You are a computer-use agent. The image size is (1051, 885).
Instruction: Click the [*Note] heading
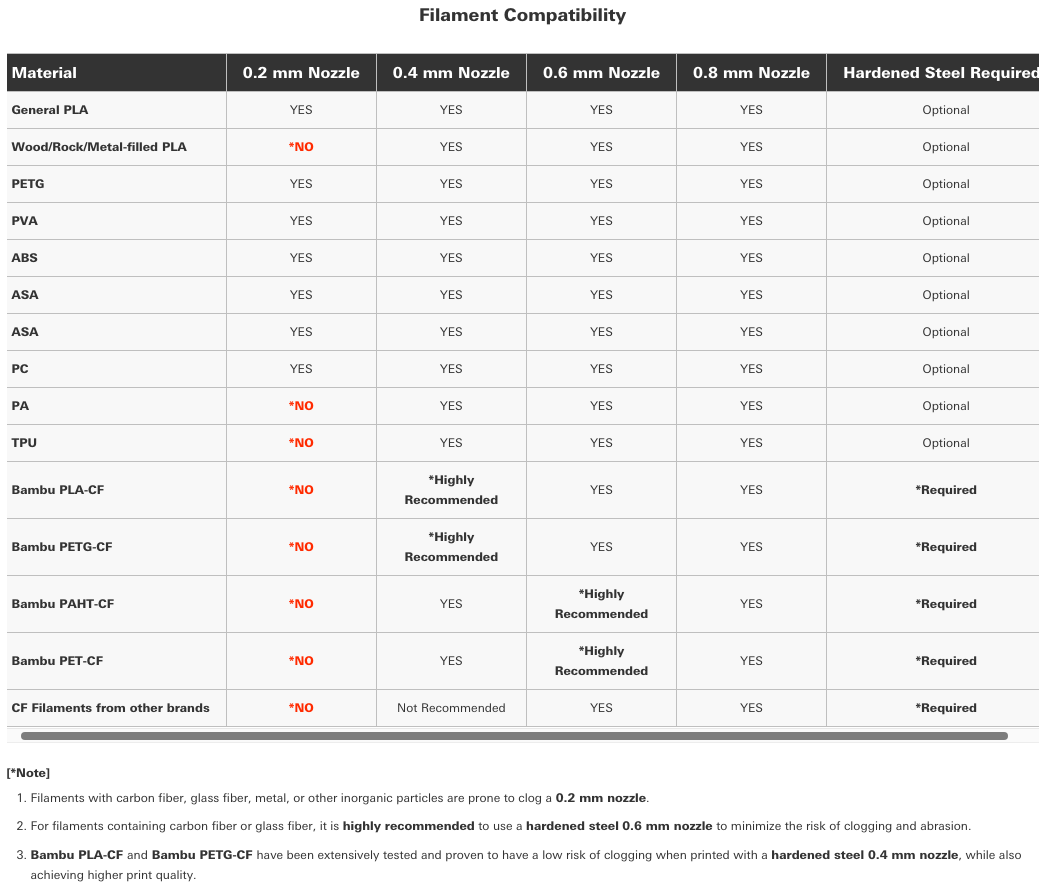(x=28, y=772)
